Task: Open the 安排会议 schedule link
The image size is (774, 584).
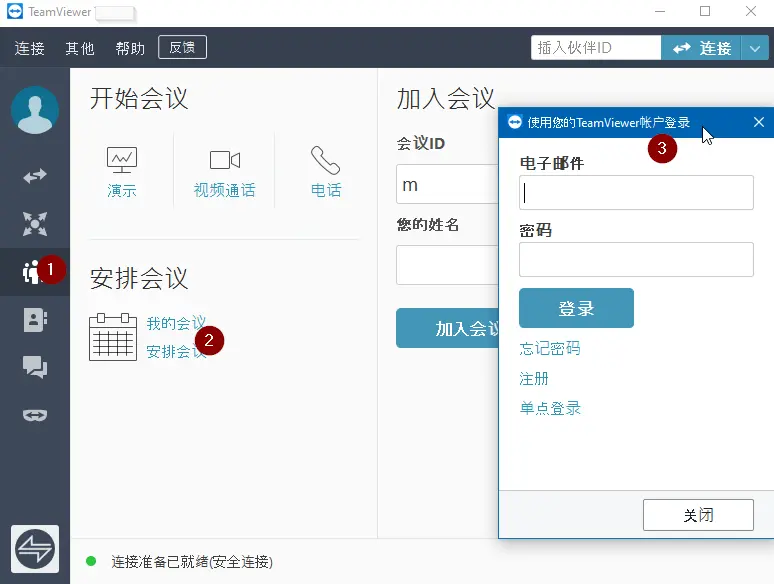Action: coord(176,351)
